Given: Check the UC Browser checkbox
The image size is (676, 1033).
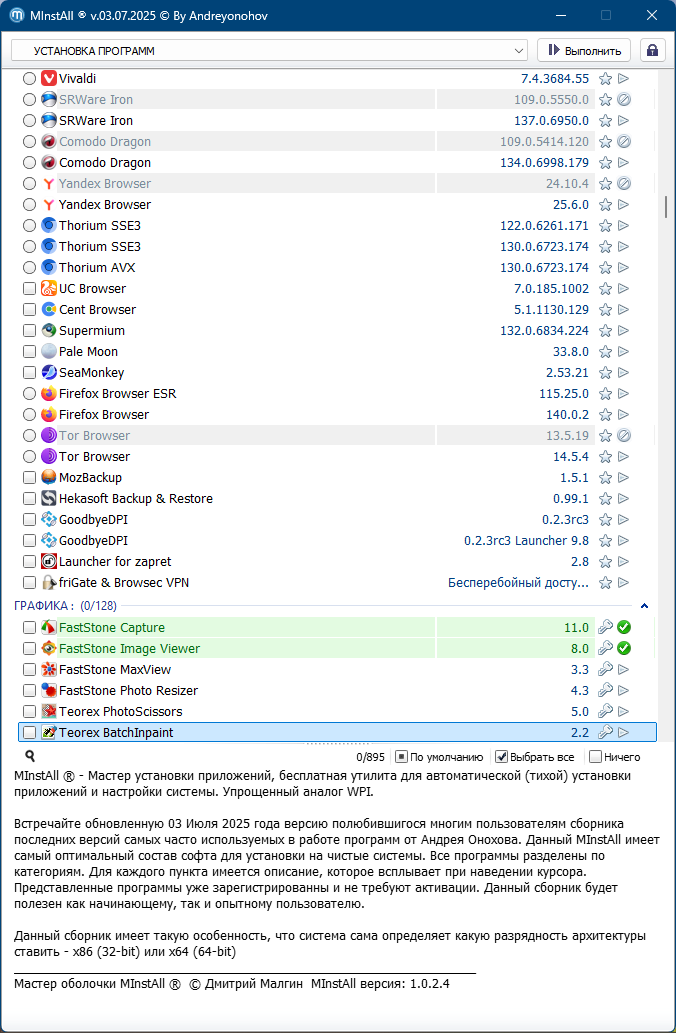Looking at the screenshot, I should 29,289.
